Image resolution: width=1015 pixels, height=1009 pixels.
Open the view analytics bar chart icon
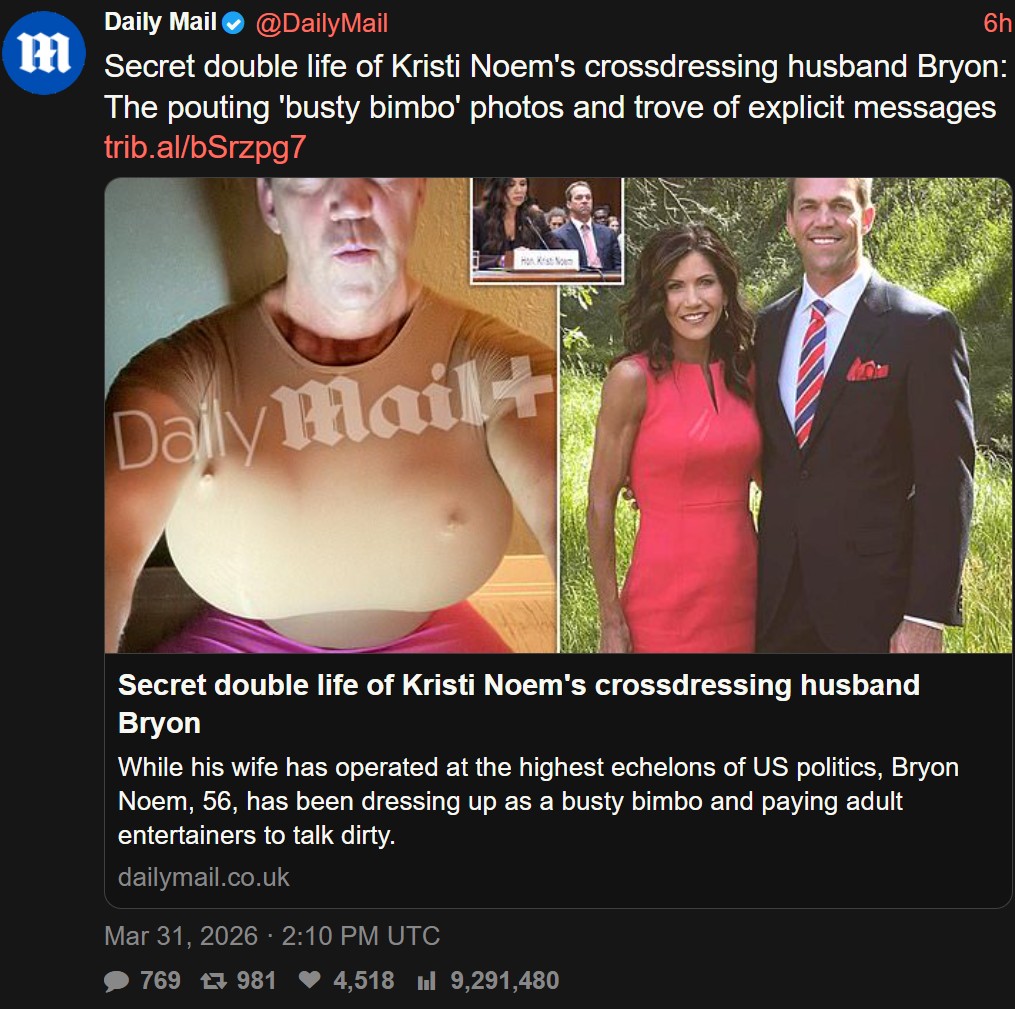tap(427, 981)
